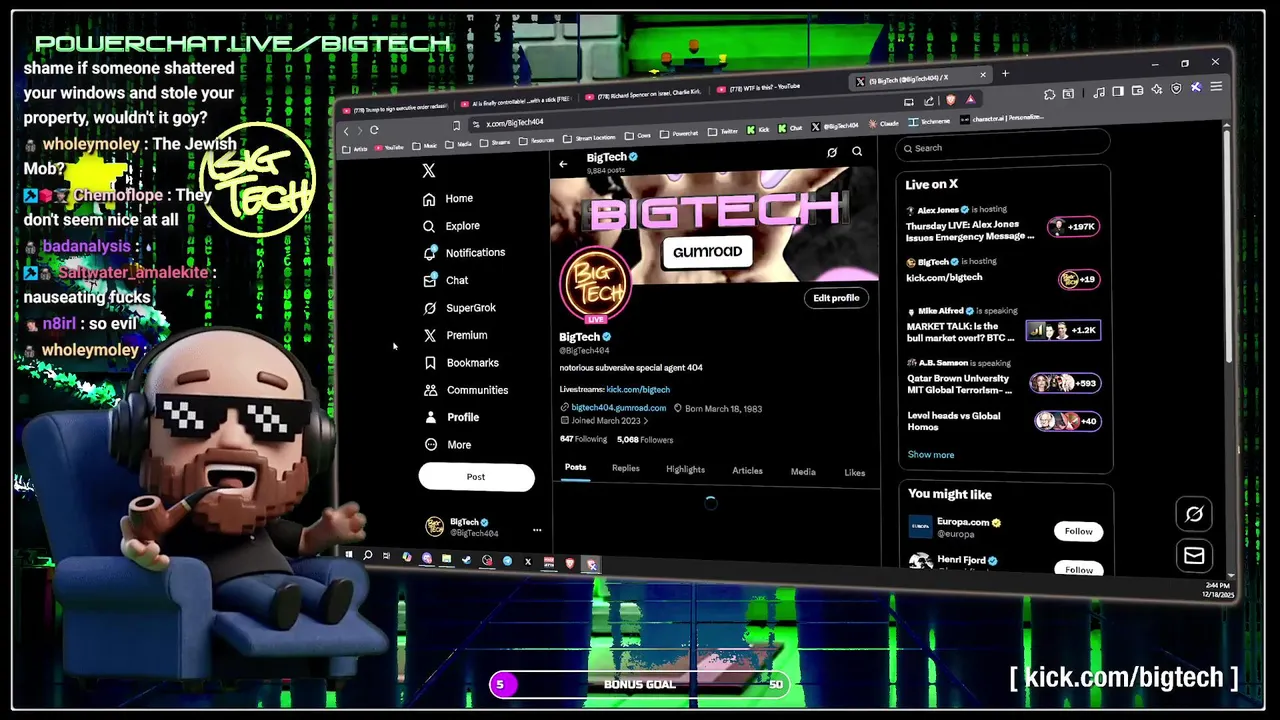Viewport: 1280px width, 720px height.
Task: Click Windows Start button on taskbar
Action: point(349,554)
